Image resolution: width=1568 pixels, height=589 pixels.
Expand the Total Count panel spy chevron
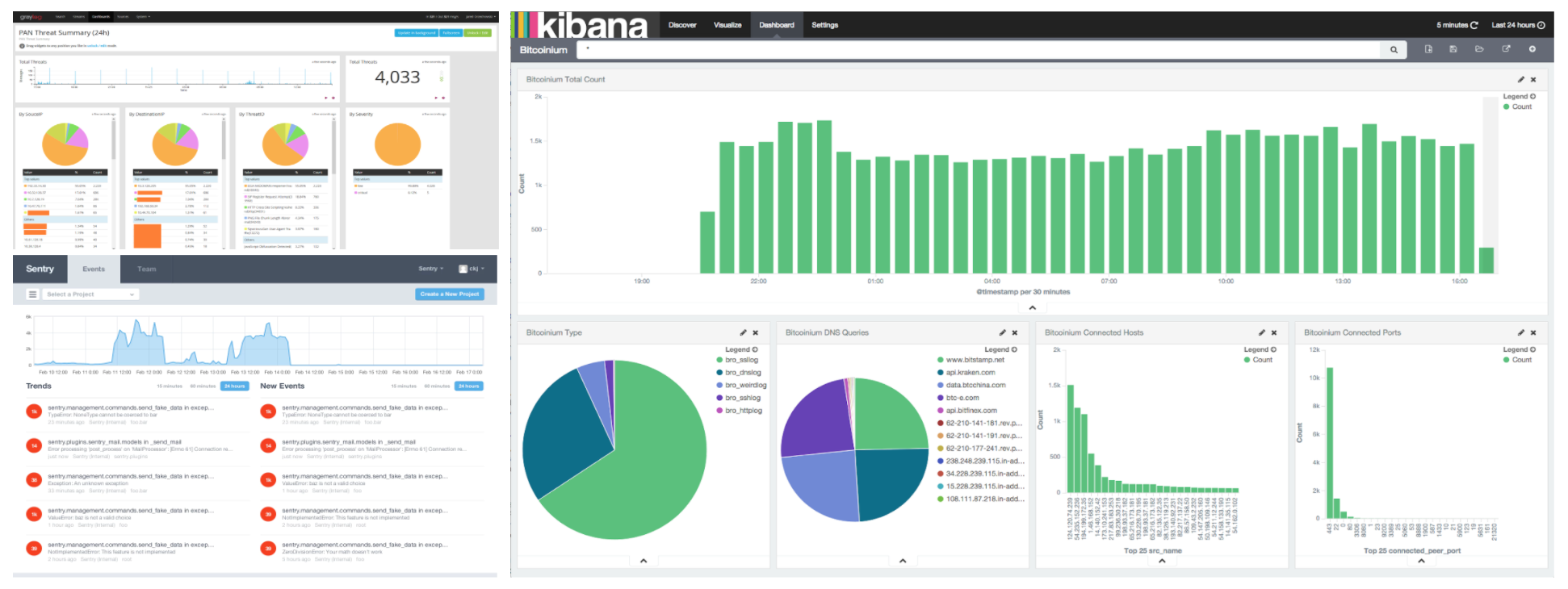click(1032, 307)
